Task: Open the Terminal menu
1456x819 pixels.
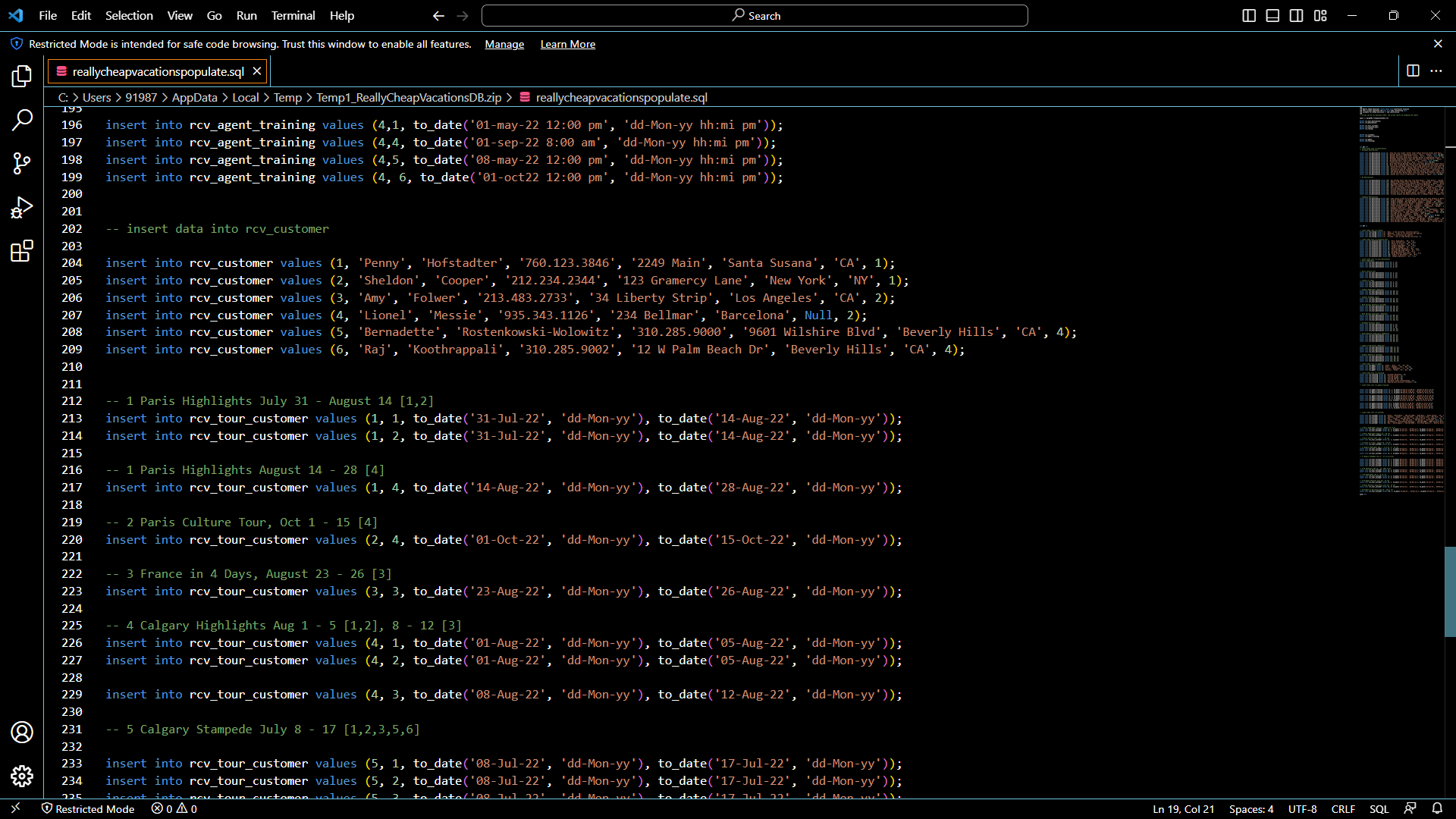Action: [x=293, y=15]
